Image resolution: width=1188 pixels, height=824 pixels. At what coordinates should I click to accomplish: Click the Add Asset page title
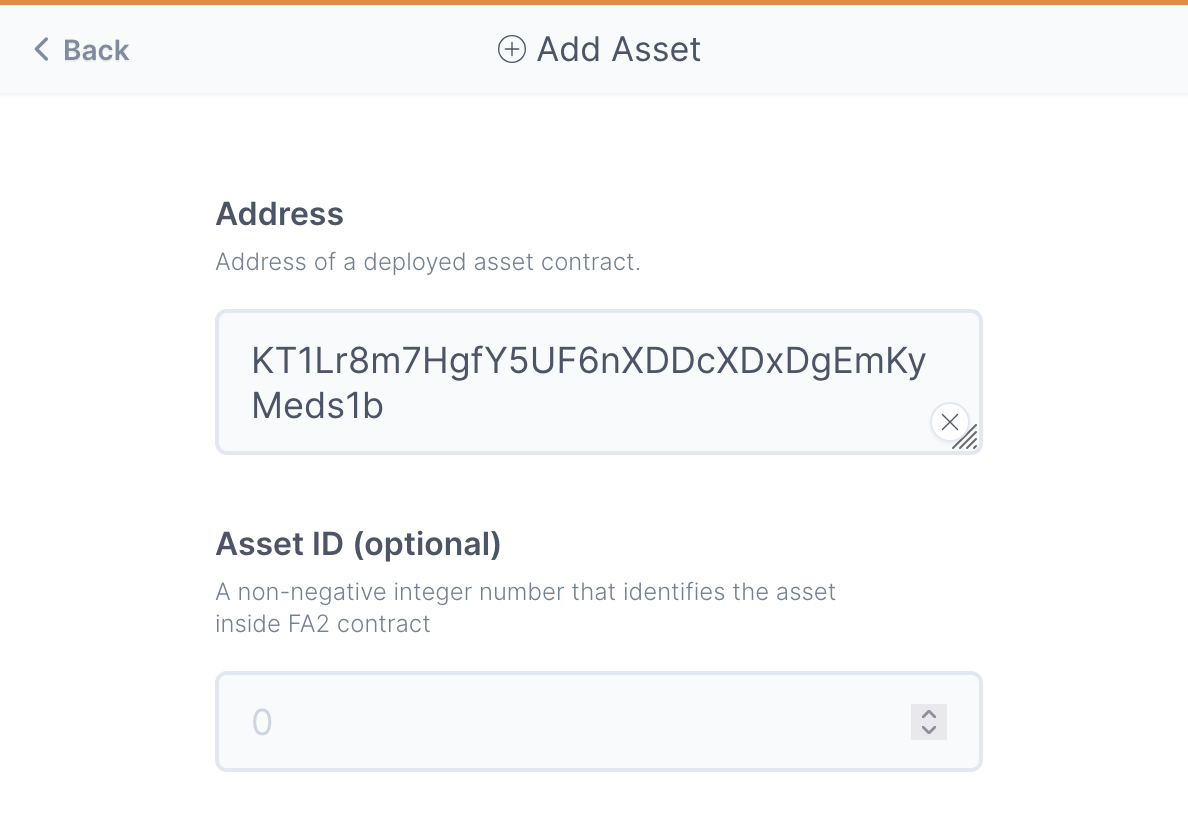[619, 49]
